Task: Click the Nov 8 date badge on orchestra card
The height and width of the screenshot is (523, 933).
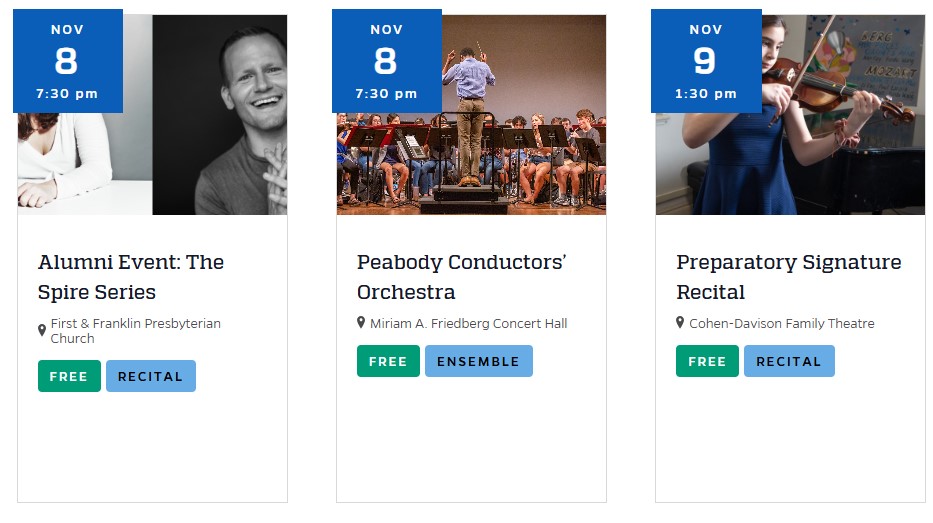Action: [x=386, y=61]
